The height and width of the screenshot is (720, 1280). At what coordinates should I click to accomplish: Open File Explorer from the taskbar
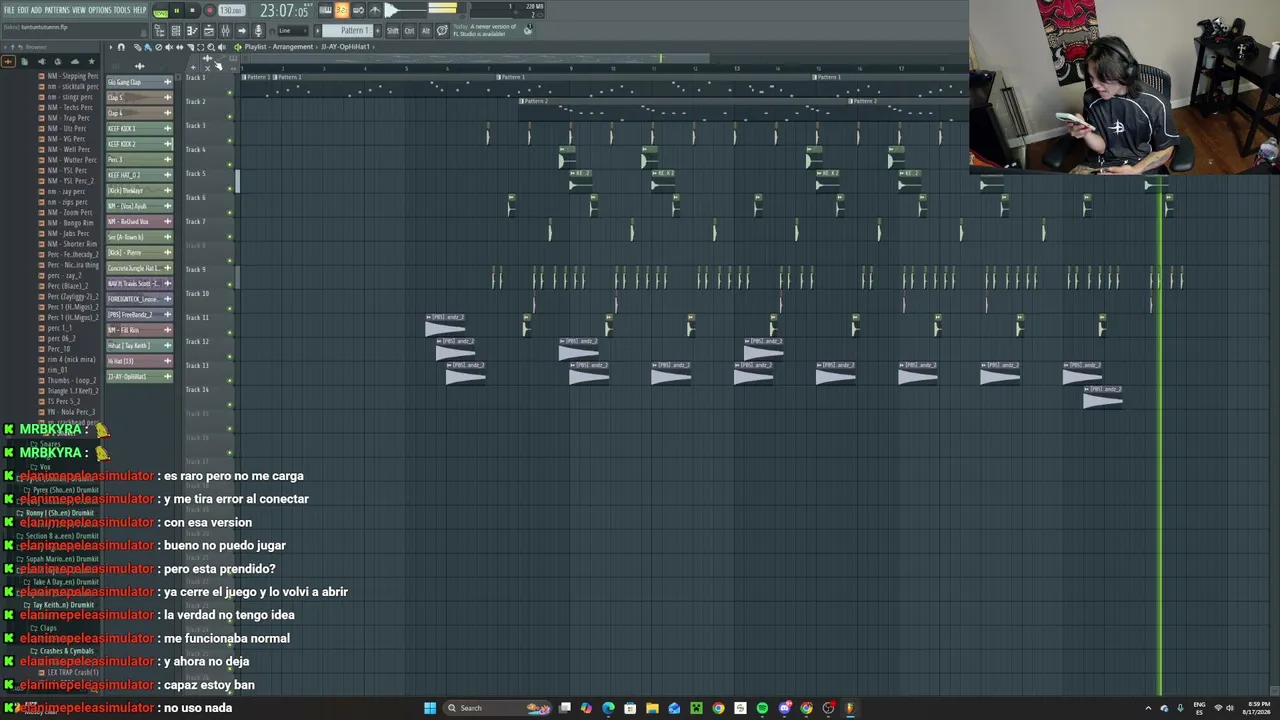652,708
